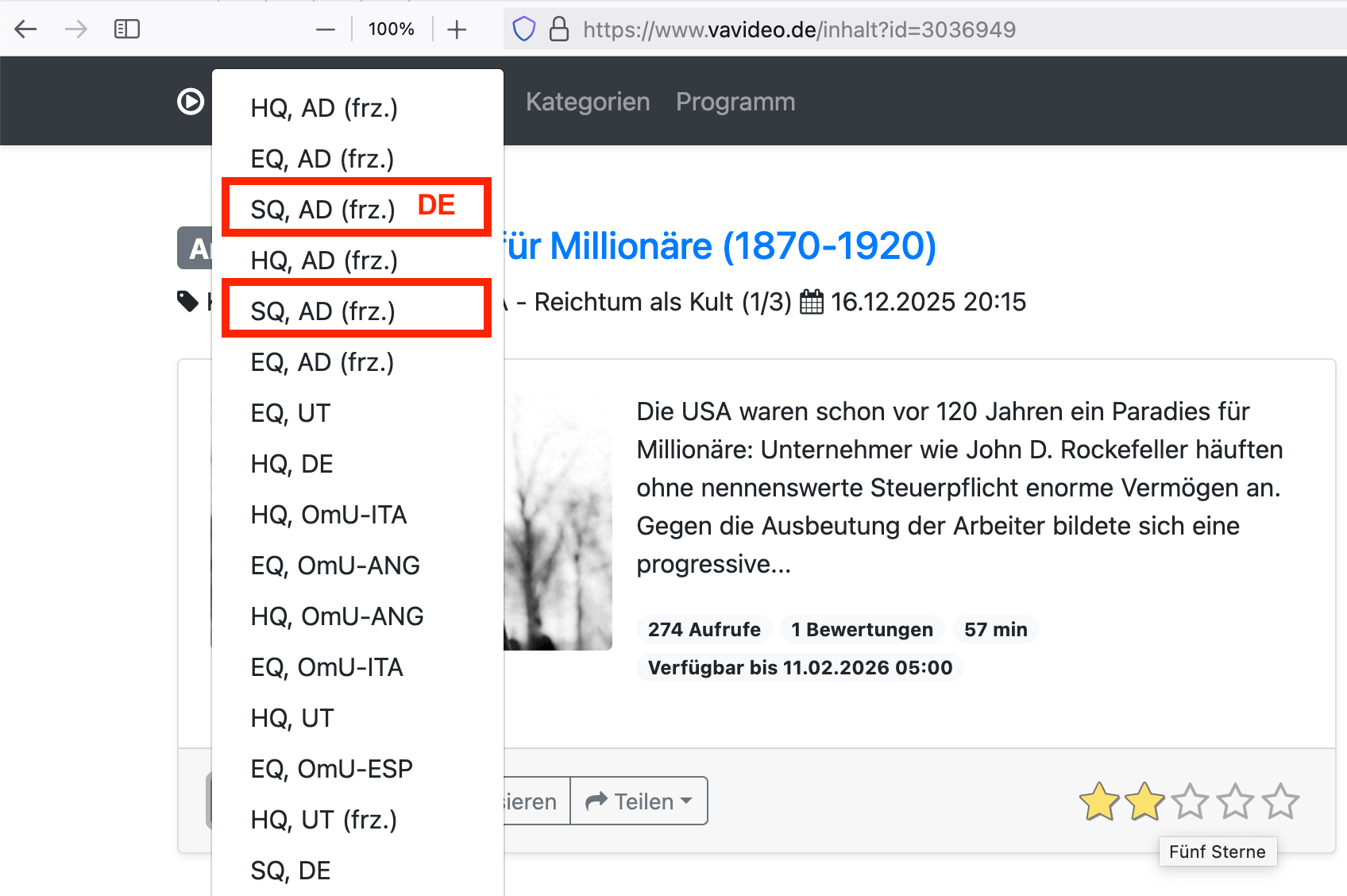Choose 'EQ, OmU-ESP' from the list
1347x896 pixels.
(x=331, y=769)
